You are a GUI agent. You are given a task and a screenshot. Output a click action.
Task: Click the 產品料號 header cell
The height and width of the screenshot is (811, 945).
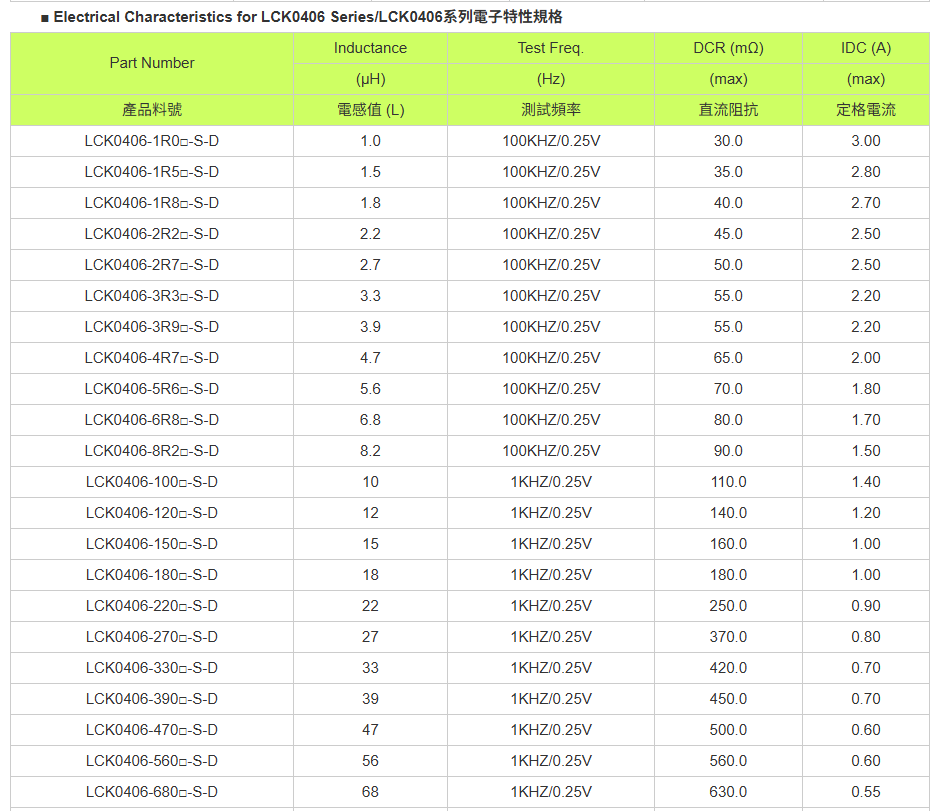(152, 110)
